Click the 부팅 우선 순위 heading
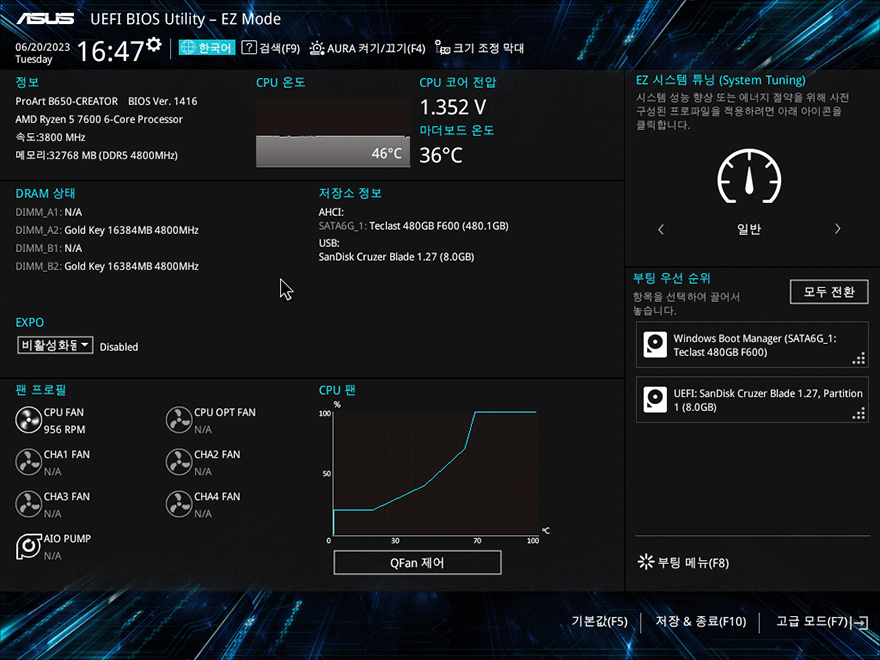This screenshot has width=880, height=660. (672, 278)
